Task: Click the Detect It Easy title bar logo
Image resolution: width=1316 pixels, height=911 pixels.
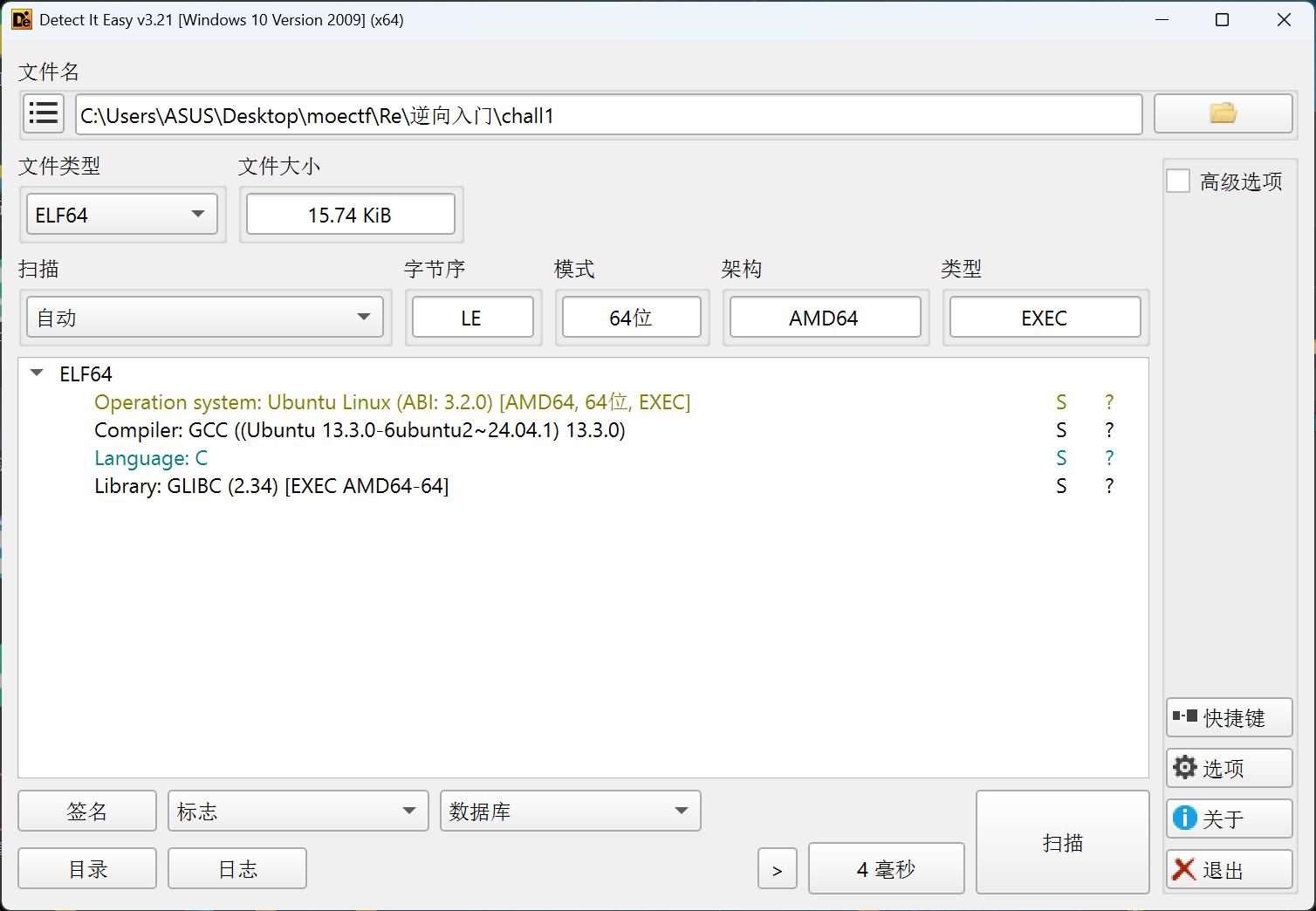Action: 22,19
